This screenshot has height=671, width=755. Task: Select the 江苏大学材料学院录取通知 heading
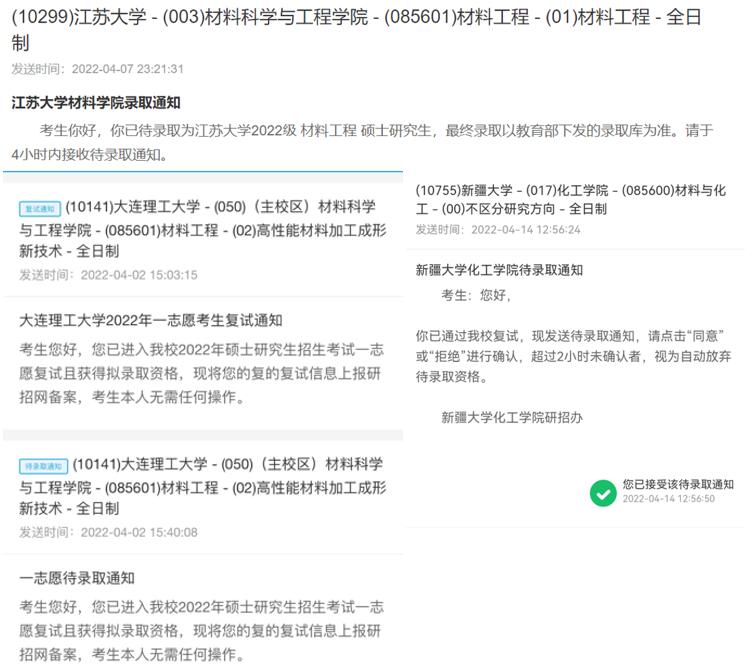(x=96, y=103)
